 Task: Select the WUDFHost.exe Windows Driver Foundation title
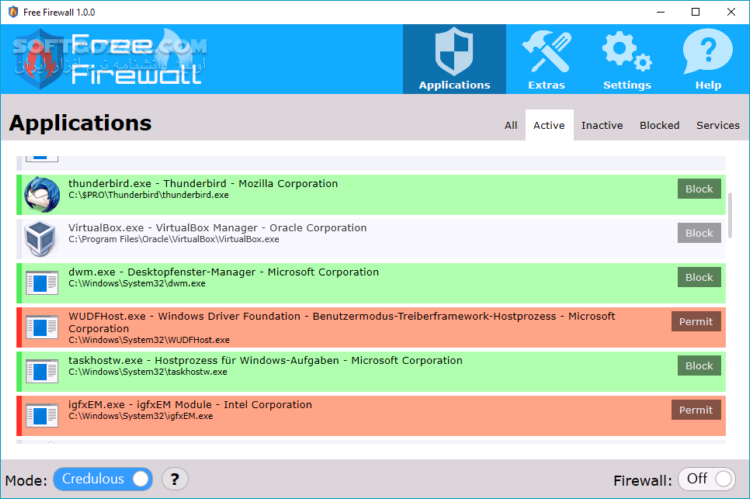click(342, 322)
